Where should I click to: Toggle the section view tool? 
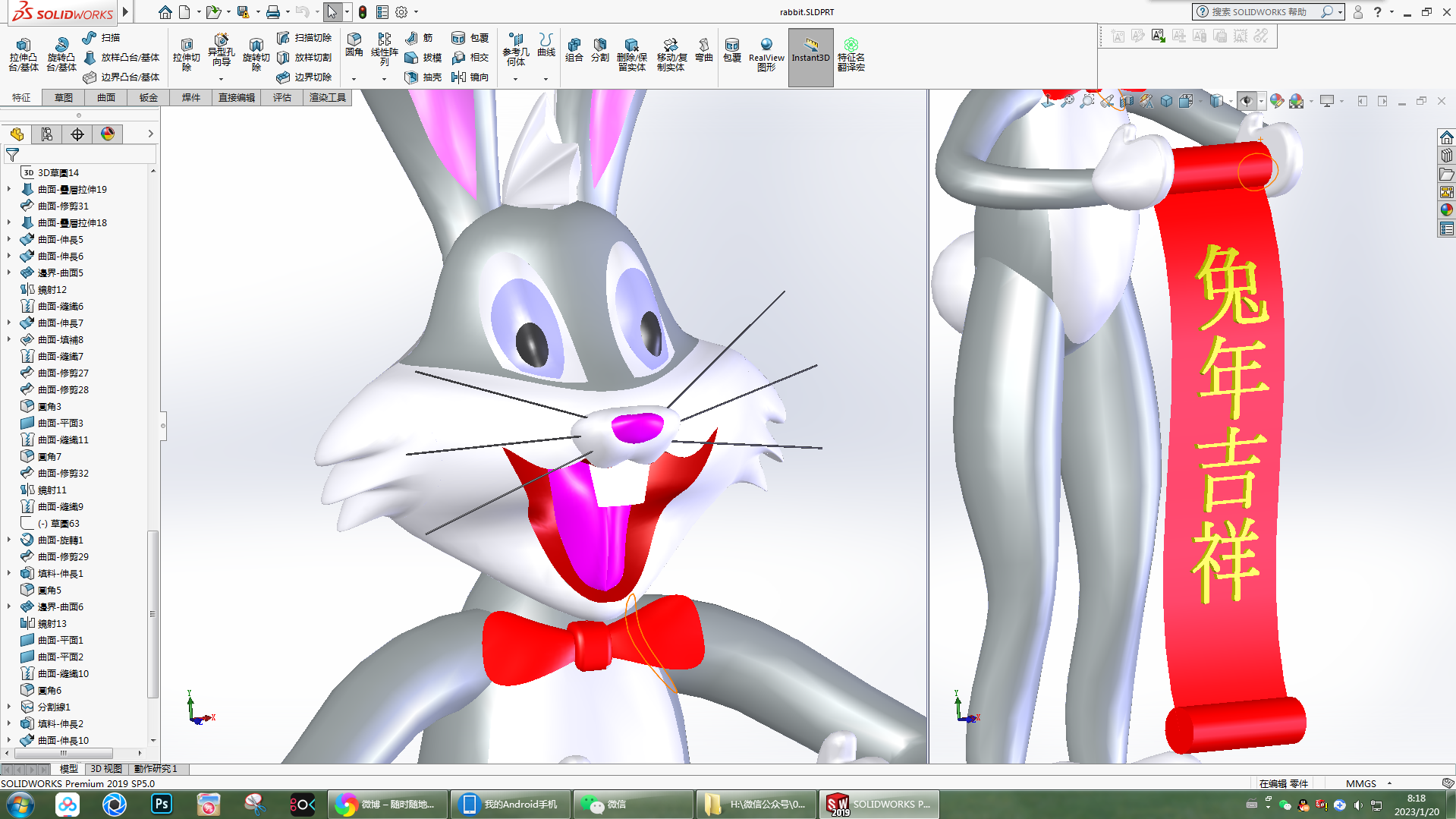click(x=1127, y=101)
